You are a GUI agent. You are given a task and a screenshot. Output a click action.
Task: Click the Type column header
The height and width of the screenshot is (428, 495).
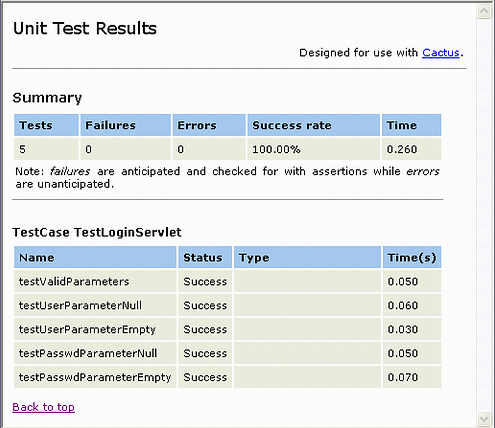pos(307,257)
